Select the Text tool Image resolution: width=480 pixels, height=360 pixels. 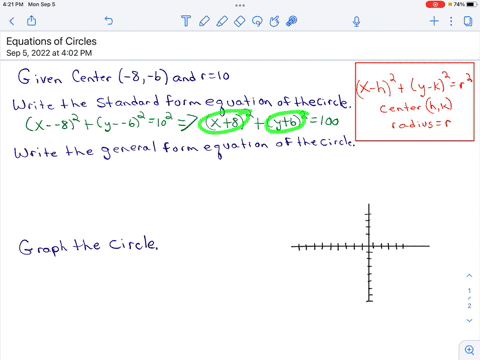click(x=186, y=21)
